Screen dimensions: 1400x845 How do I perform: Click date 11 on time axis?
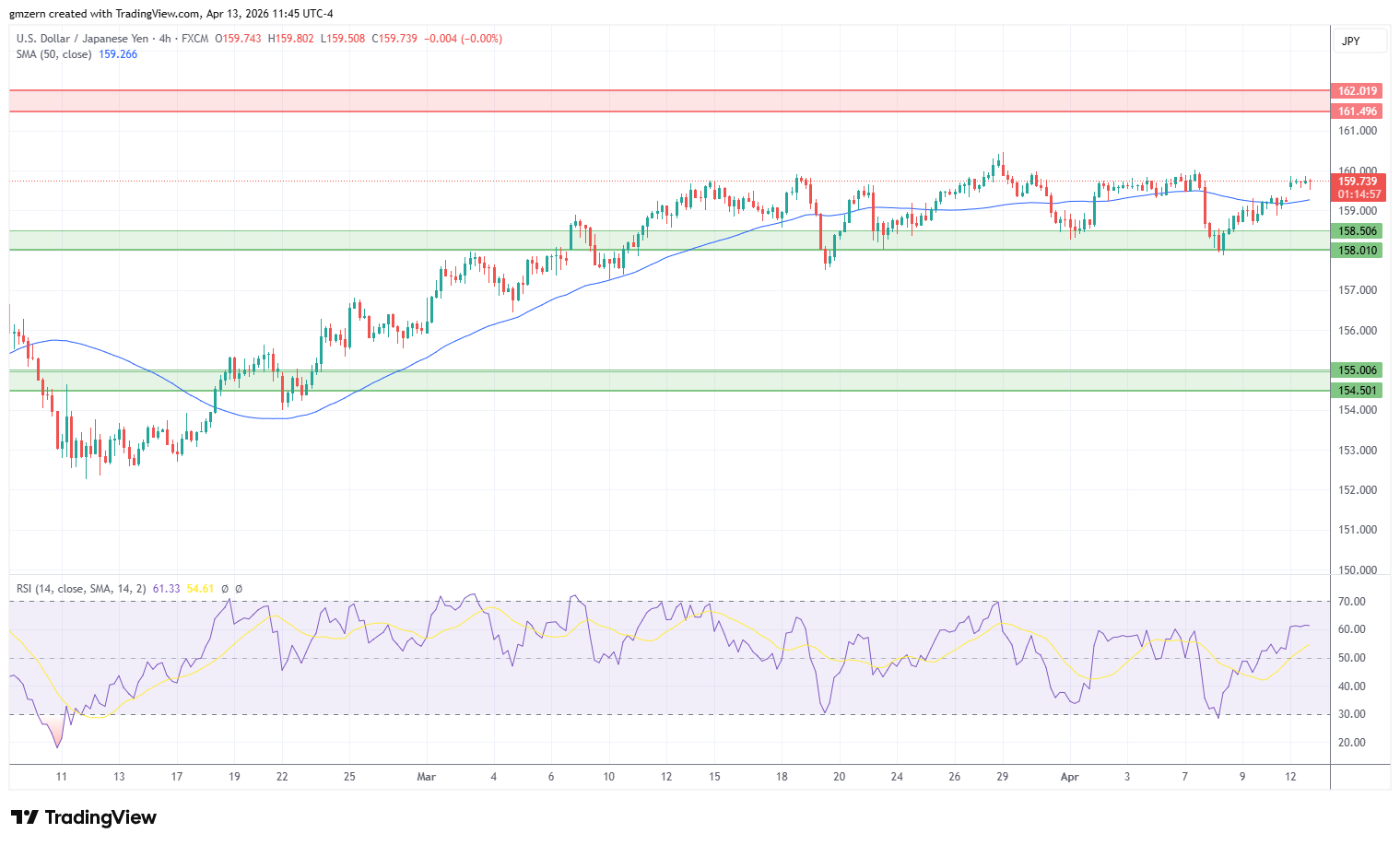62,777
